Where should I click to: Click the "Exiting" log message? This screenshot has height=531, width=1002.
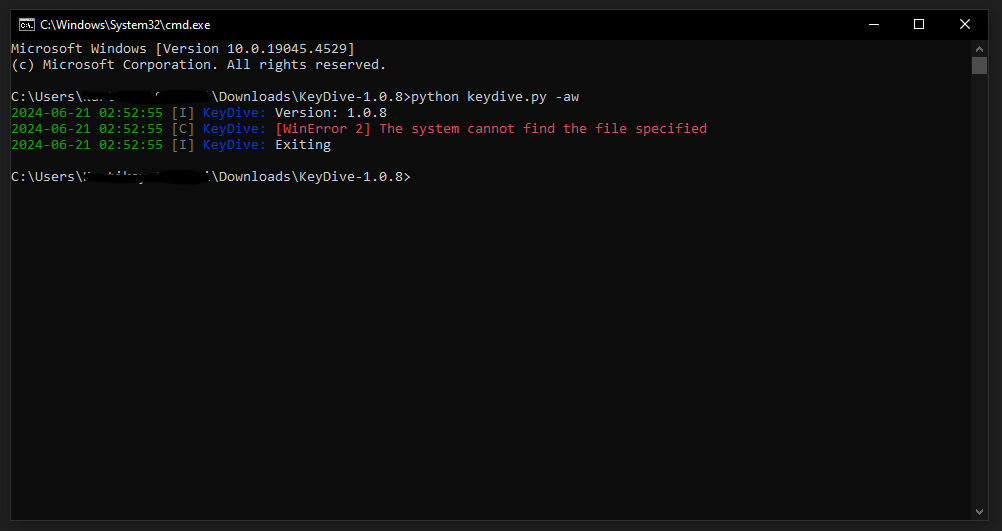303,144
